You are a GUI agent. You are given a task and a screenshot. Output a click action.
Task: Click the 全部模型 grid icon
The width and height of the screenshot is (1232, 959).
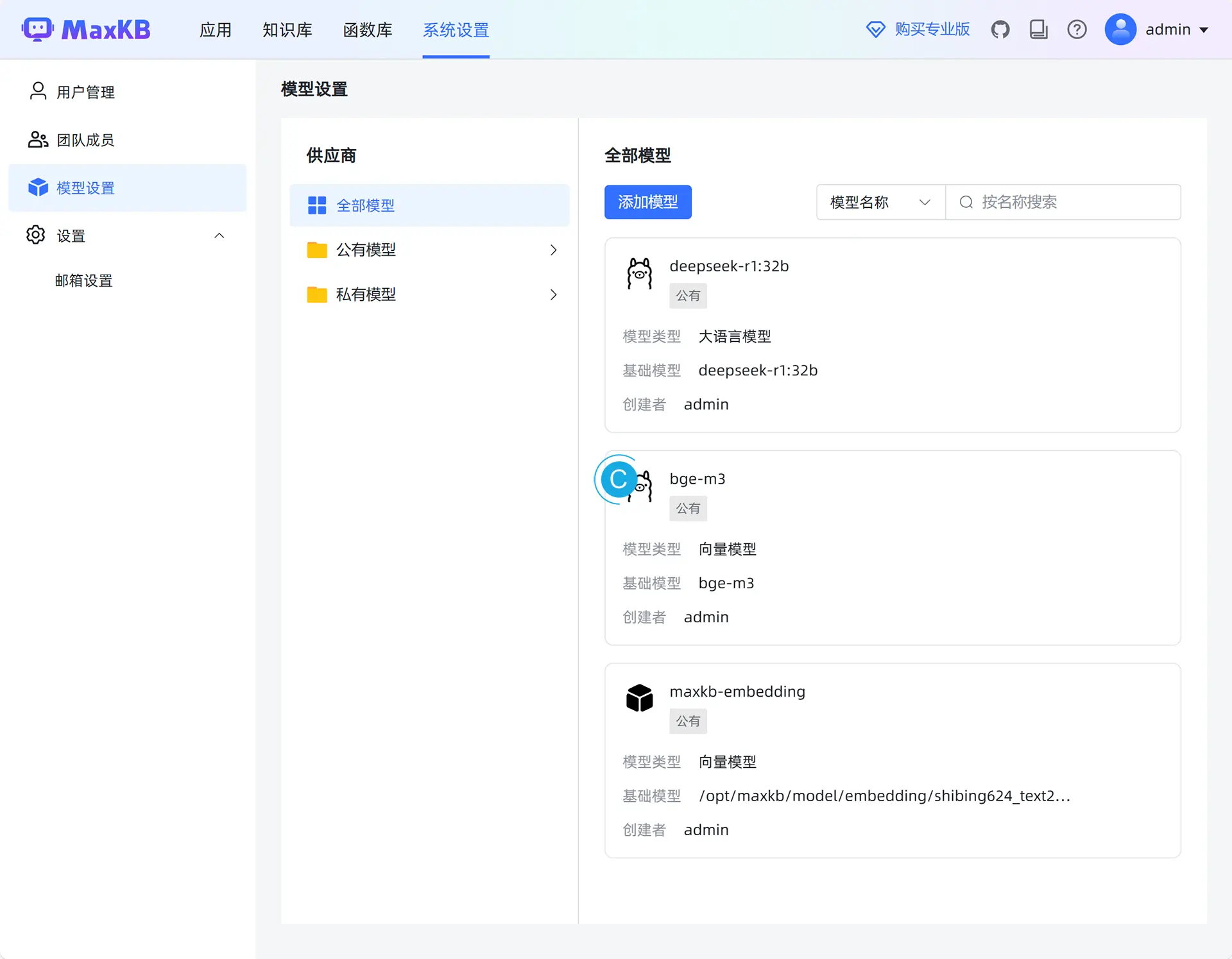pos(317,205)
